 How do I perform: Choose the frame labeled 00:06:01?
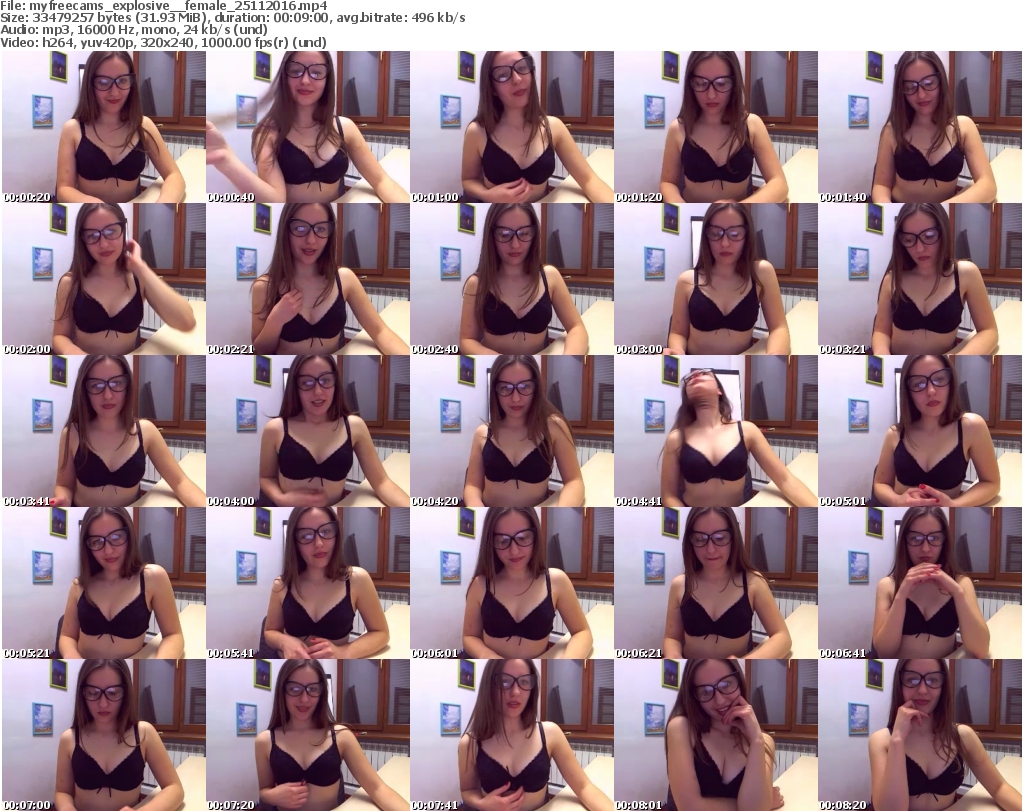pyautogui.click(x=511, y=583)
